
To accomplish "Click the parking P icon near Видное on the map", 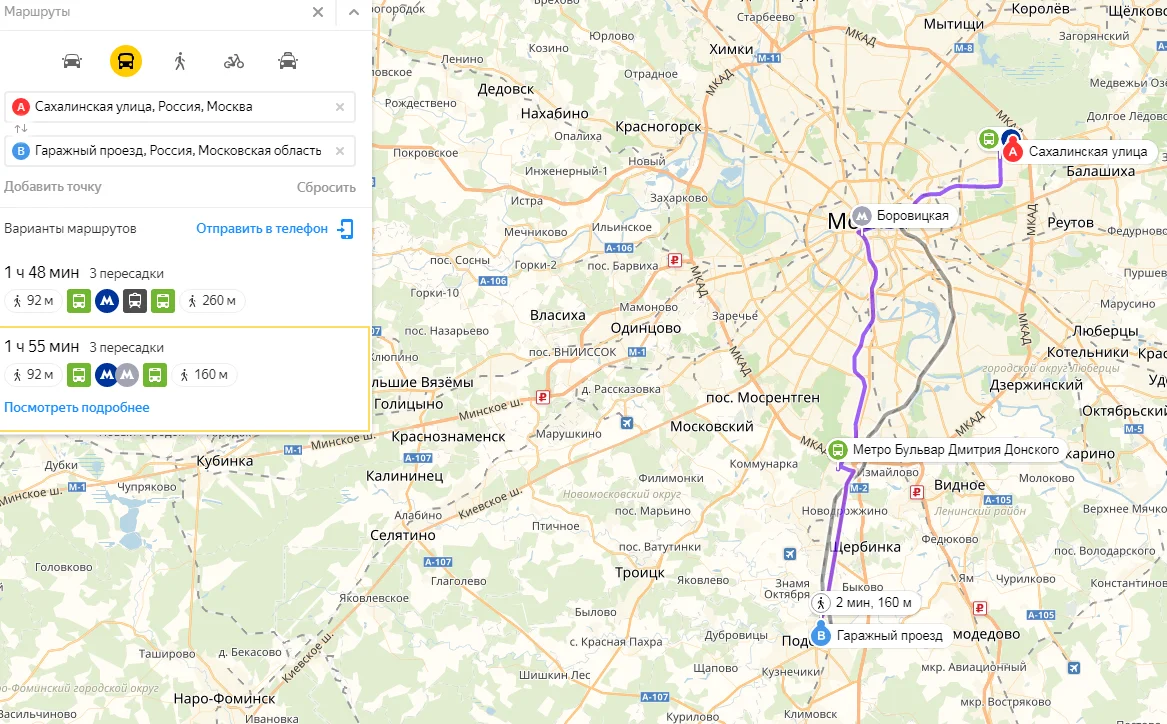I will (x=919, y=490).
